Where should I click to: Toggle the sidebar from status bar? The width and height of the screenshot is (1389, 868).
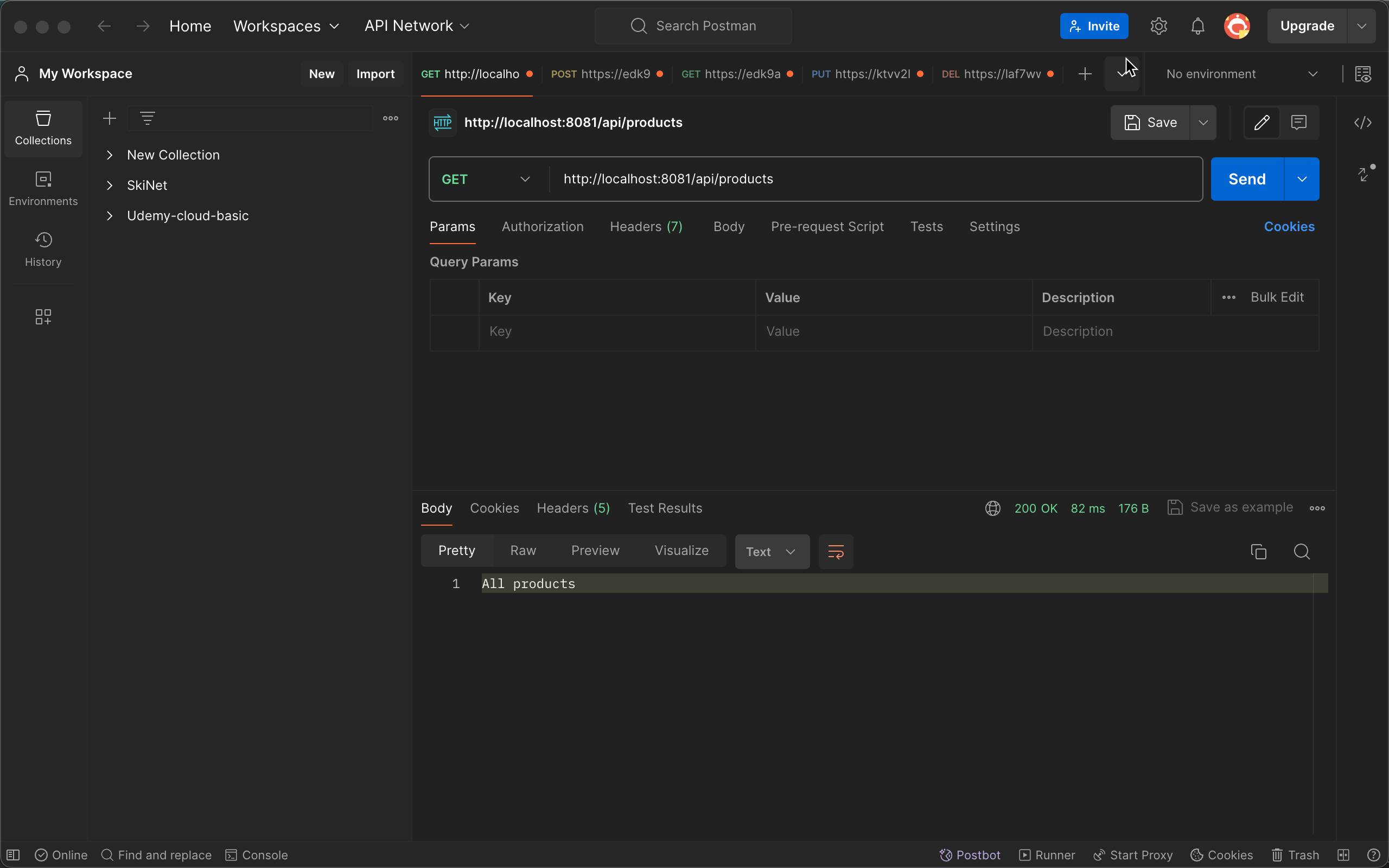click(14, 855)
